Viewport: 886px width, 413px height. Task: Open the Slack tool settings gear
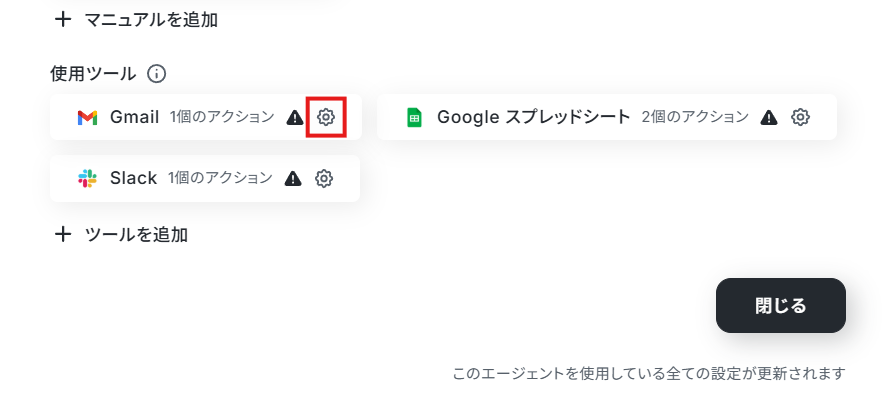324,179
